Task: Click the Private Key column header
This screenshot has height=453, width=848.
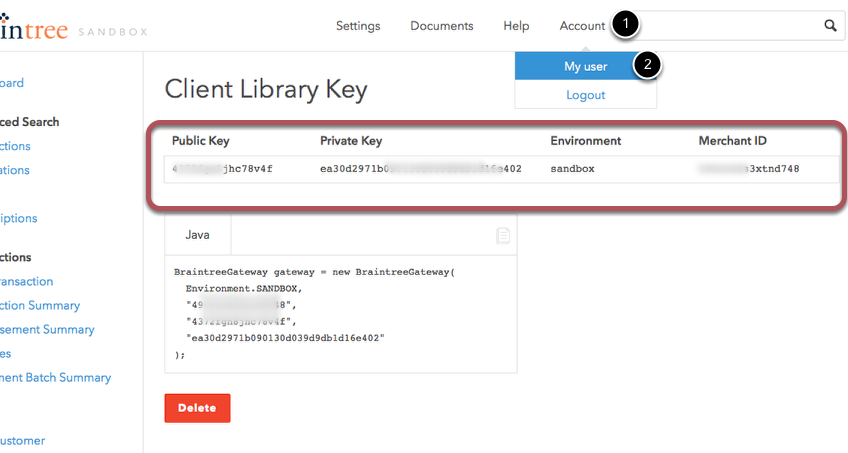Action: [351, 141]
